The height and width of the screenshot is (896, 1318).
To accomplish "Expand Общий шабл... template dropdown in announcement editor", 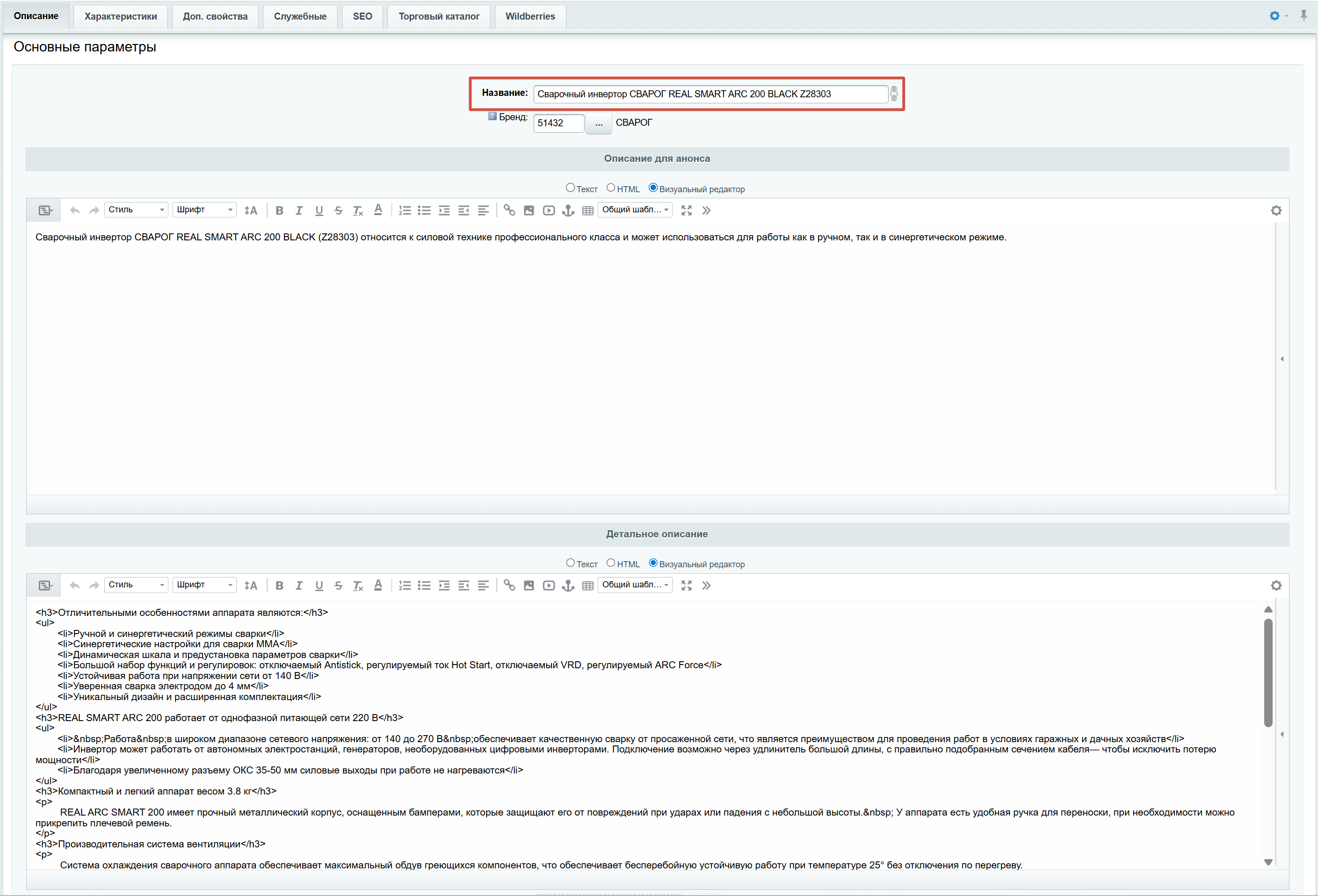I will click(635, 210).
